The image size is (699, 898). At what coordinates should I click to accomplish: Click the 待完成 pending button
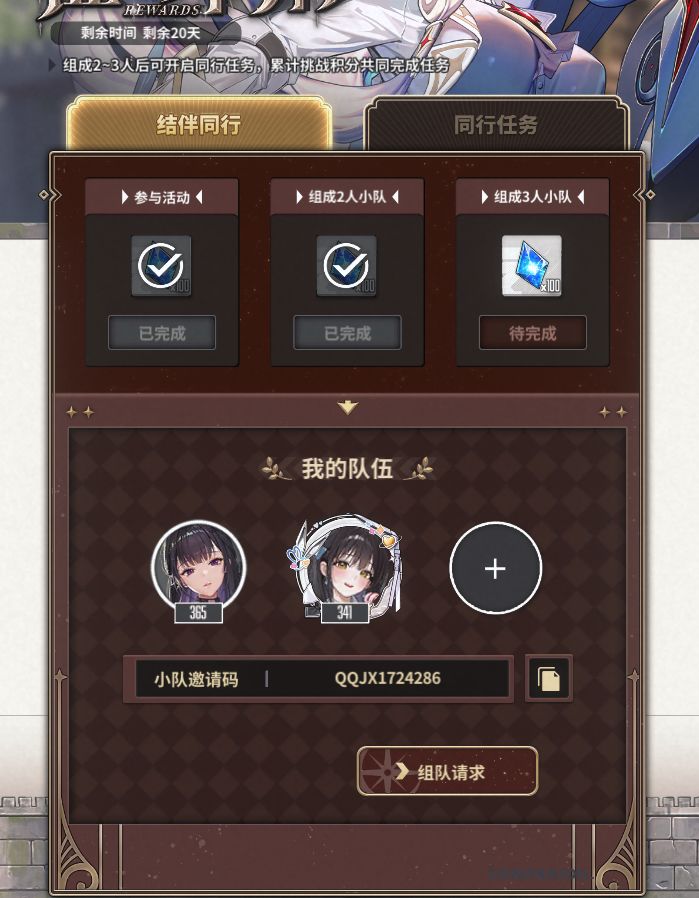point(532,333)
